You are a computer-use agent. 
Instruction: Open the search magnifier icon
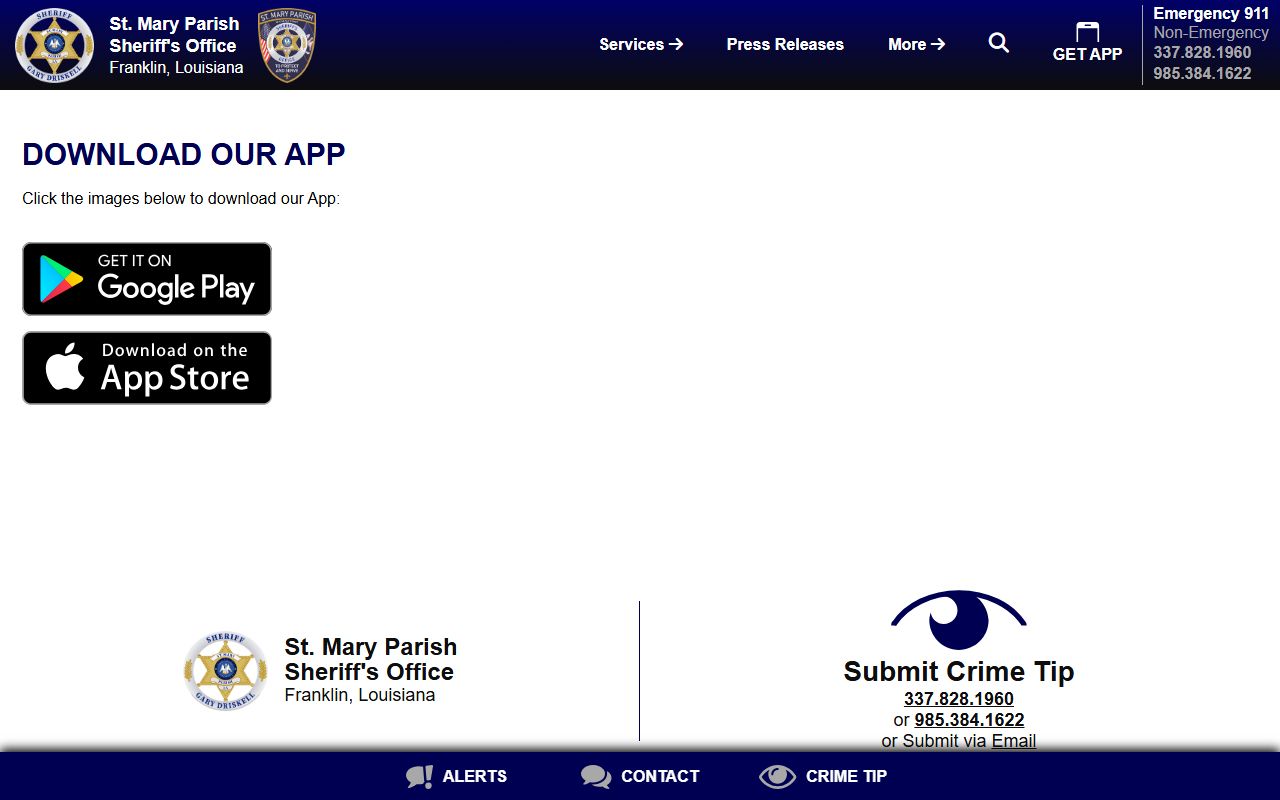[x=998, y=43]
